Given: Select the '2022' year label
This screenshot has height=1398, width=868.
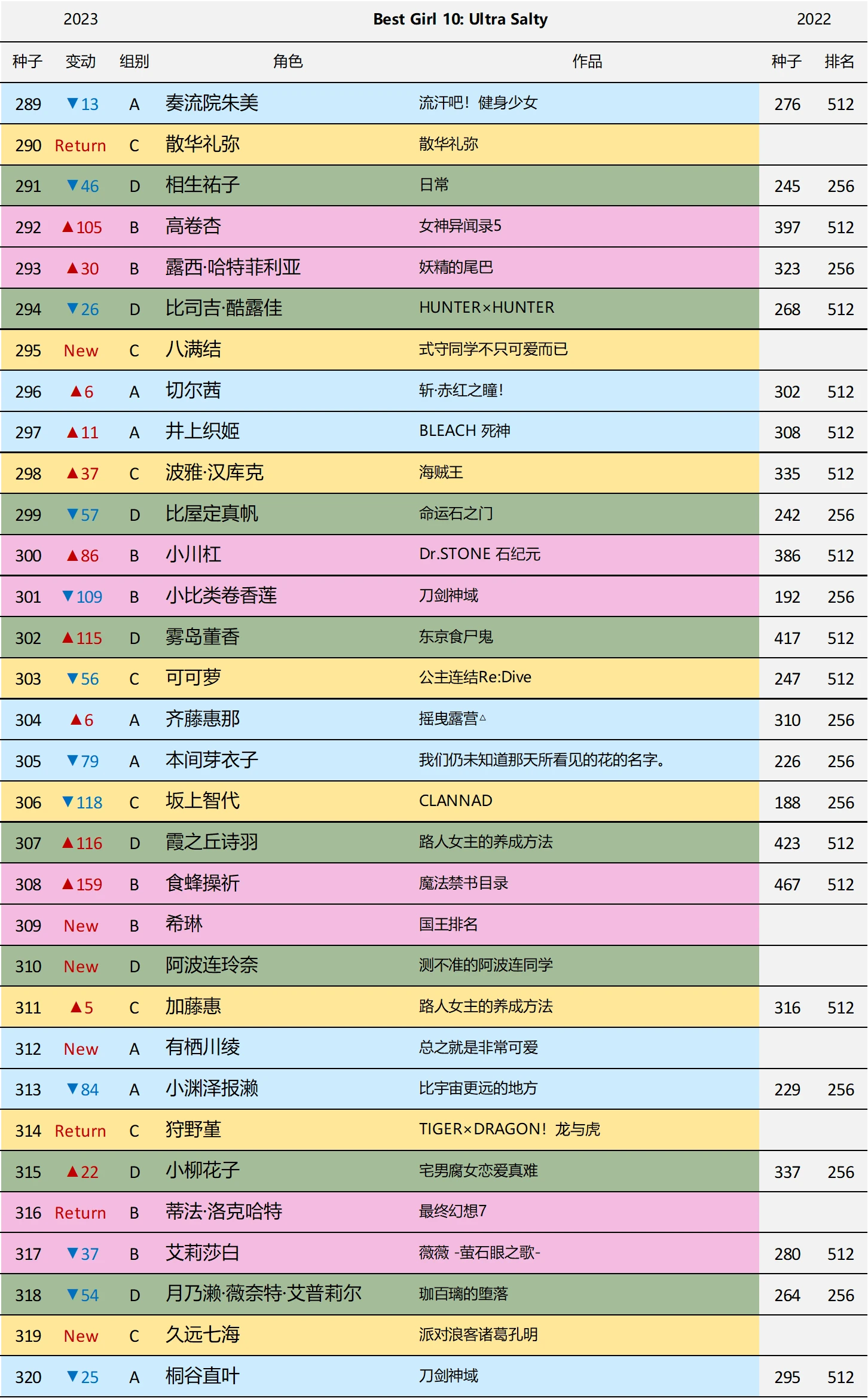Looking at the screenshot, I should pyautogui.click(x=814, y=19).
